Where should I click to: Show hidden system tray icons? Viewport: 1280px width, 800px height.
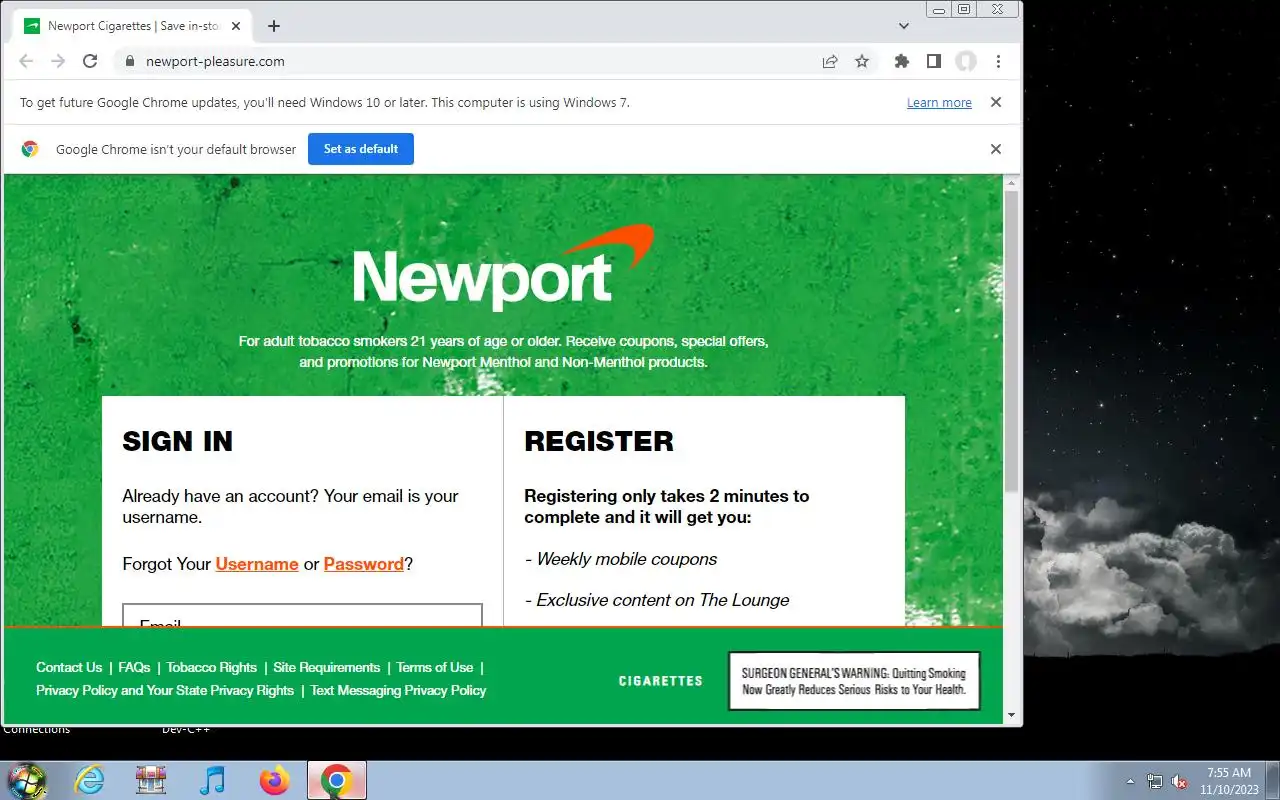coord(1131,781)
